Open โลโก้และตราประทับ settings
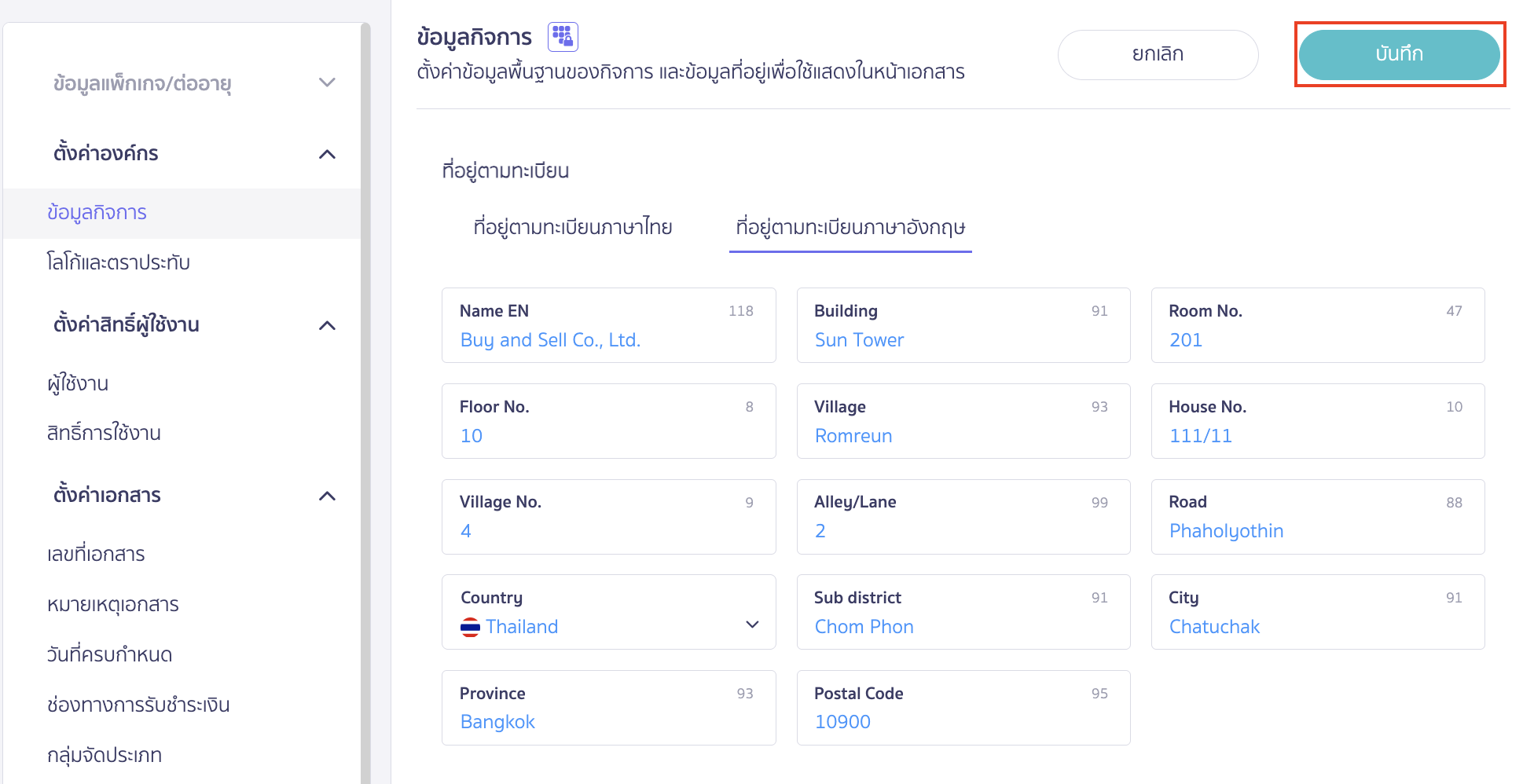The image size is (1534, 784). (x=119, y=262)
